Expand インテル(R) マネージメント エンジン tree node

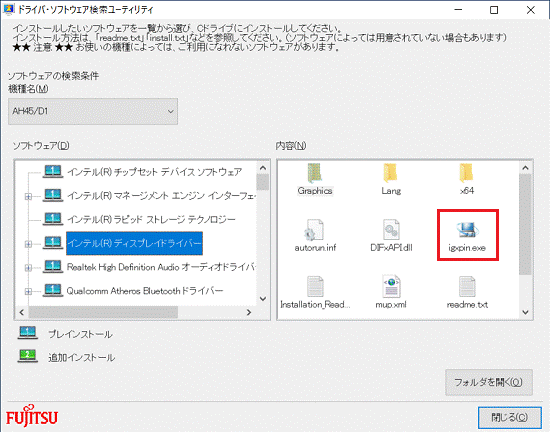(x=28, y=196)
